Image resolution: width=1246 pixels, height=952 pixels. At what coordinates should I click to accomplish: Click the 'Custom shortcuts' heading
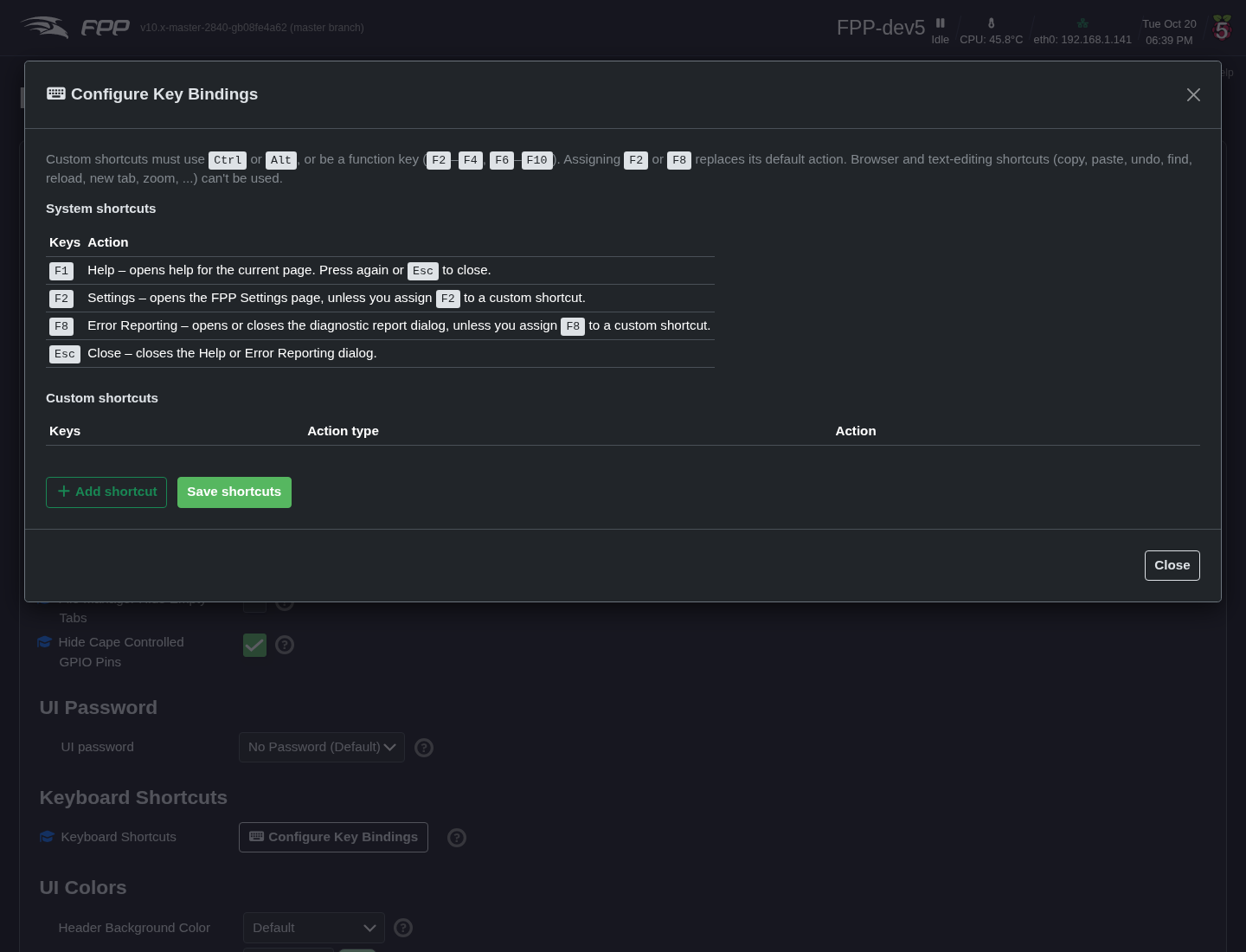[x=102, y=398]
